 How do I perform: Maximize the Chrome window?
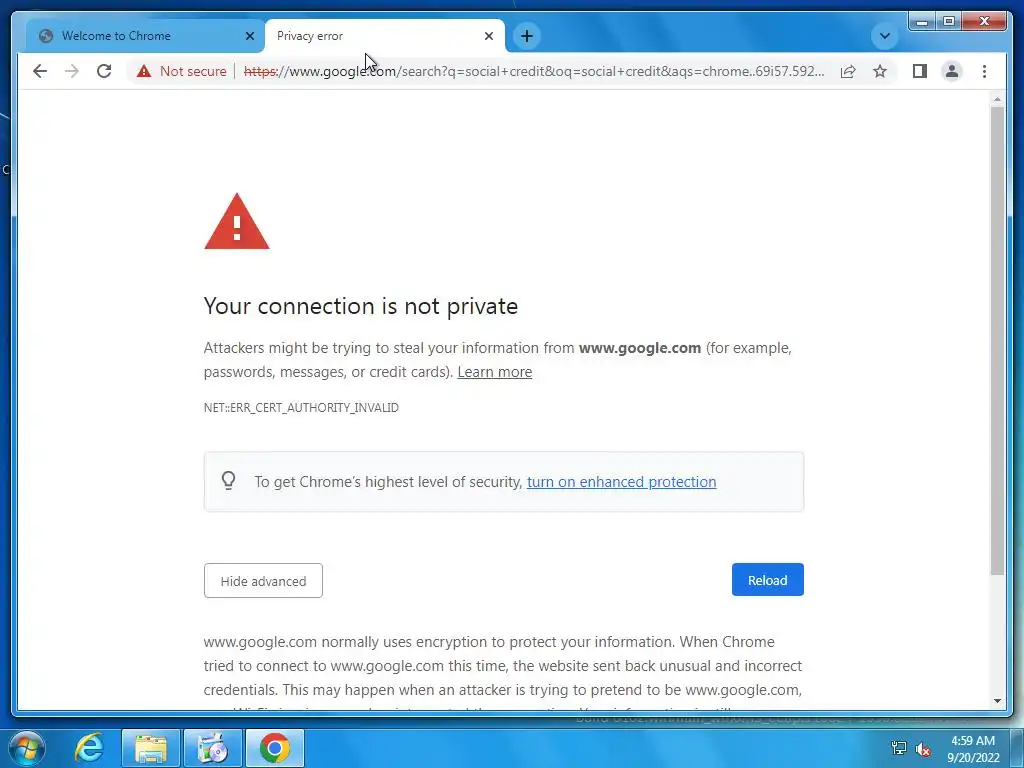click(x=949, y=22)
